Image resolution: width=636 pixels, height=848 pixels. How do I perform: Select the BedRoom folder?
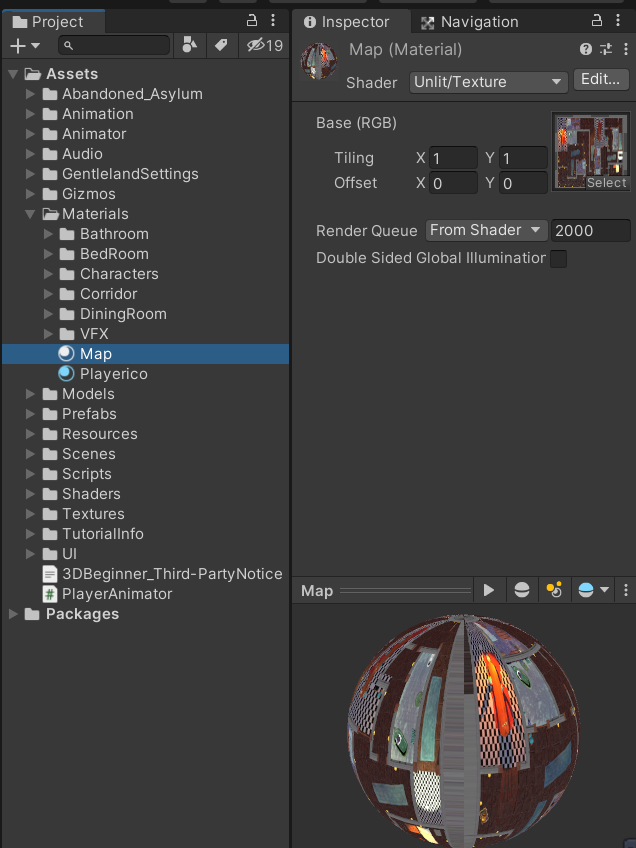[114, 254]
